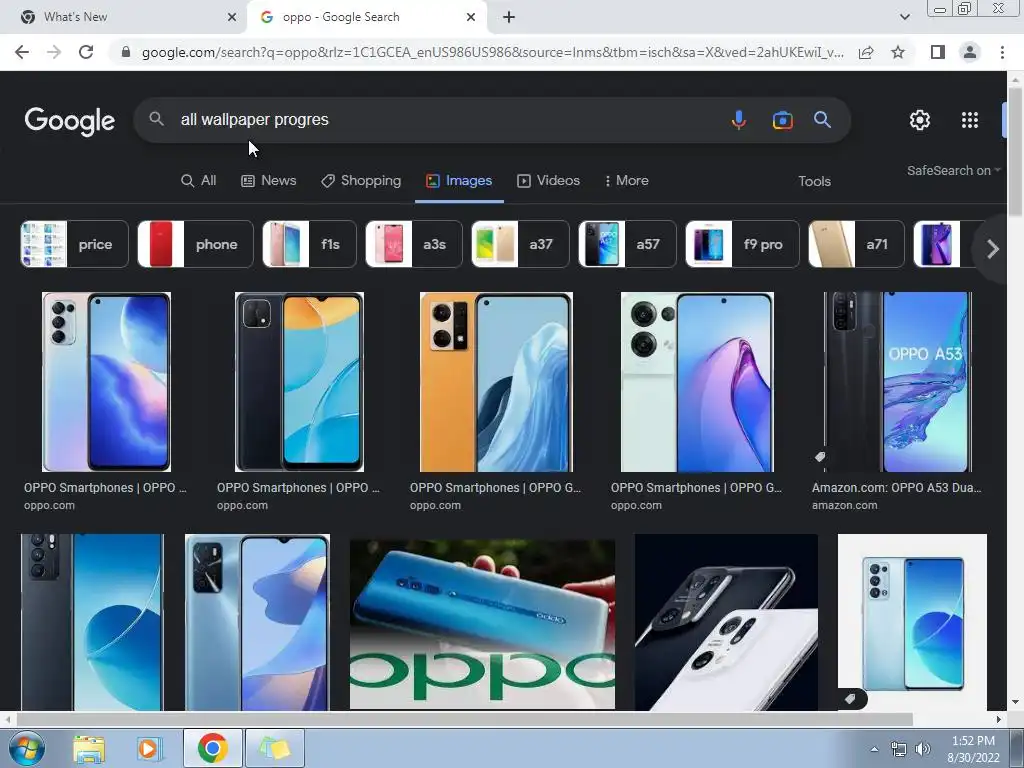Filter images by the price chip

(74, 244)
